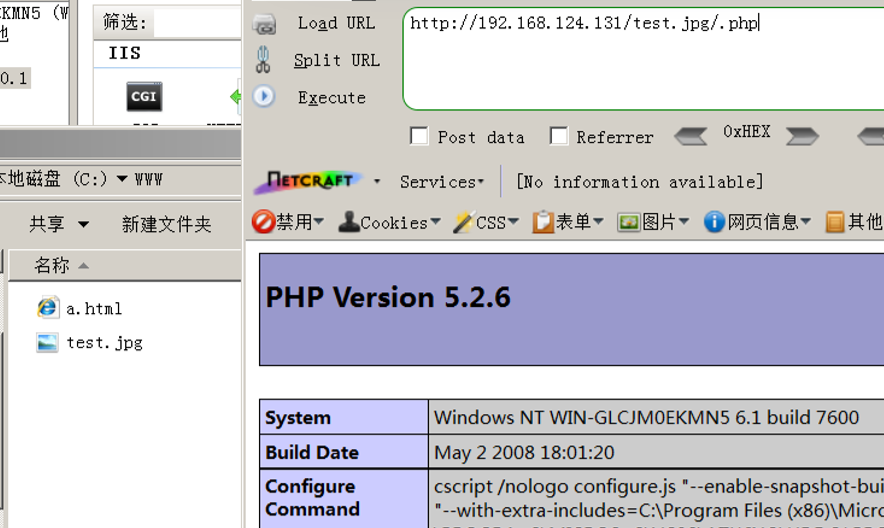884x528 pixels.
Task: Enable the Referrer checkbox
Action: point(558,136)
